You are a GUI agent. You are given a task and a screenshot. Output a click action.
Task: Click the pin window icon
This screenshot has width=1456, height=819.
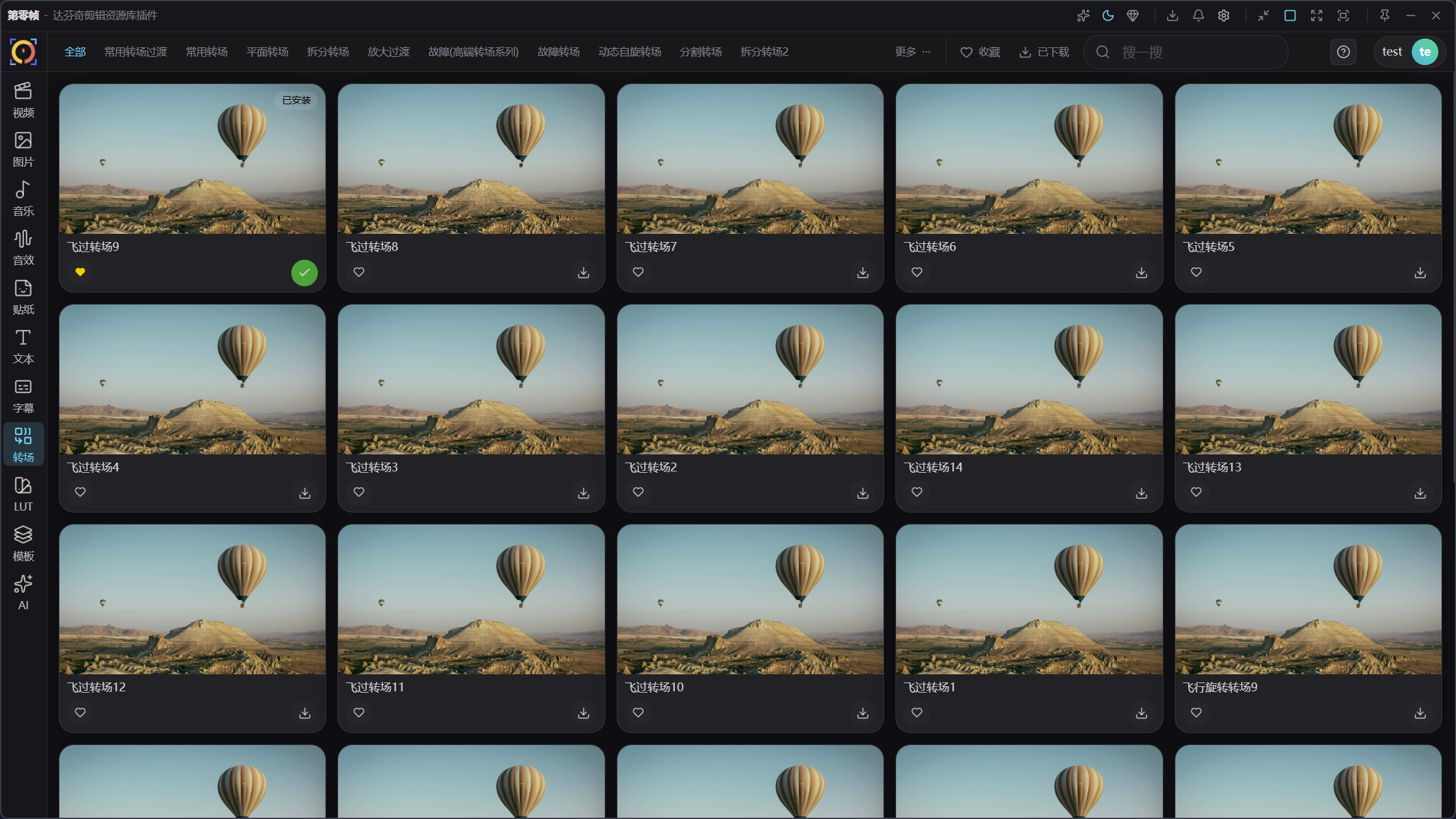click(x=1385, y=16)
